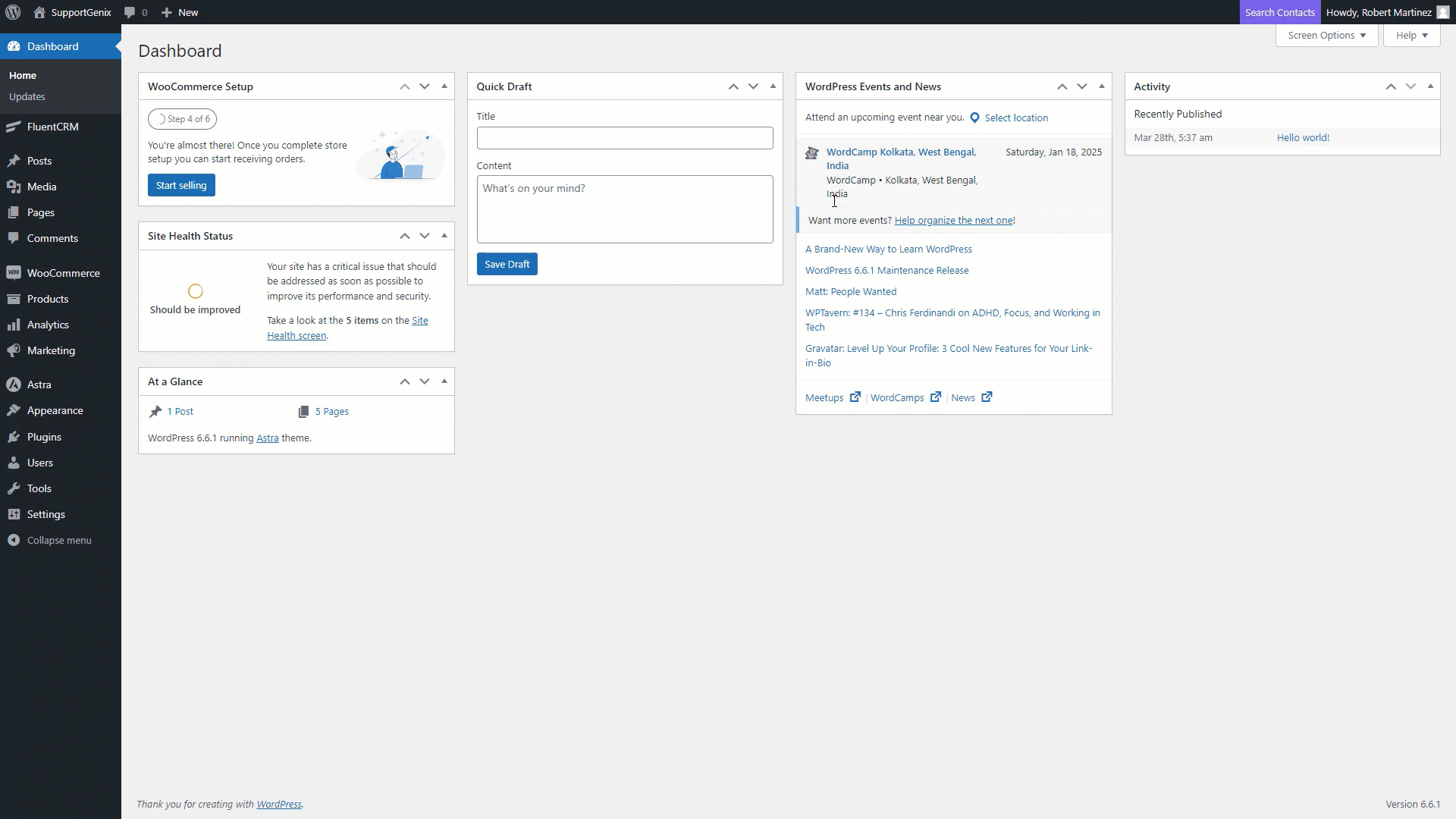Click the WooCommerce logo icon in sidebar
This screenshot has width=1456, height=819.
click(x=14, y=273)
